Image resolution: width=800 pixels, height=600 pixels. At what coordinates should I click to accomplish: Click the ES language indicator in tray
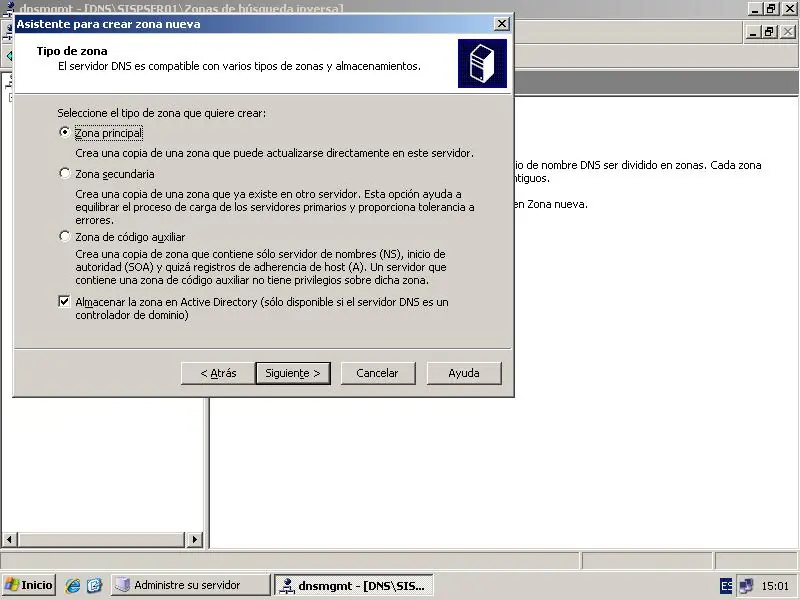[x=726, y=586]
